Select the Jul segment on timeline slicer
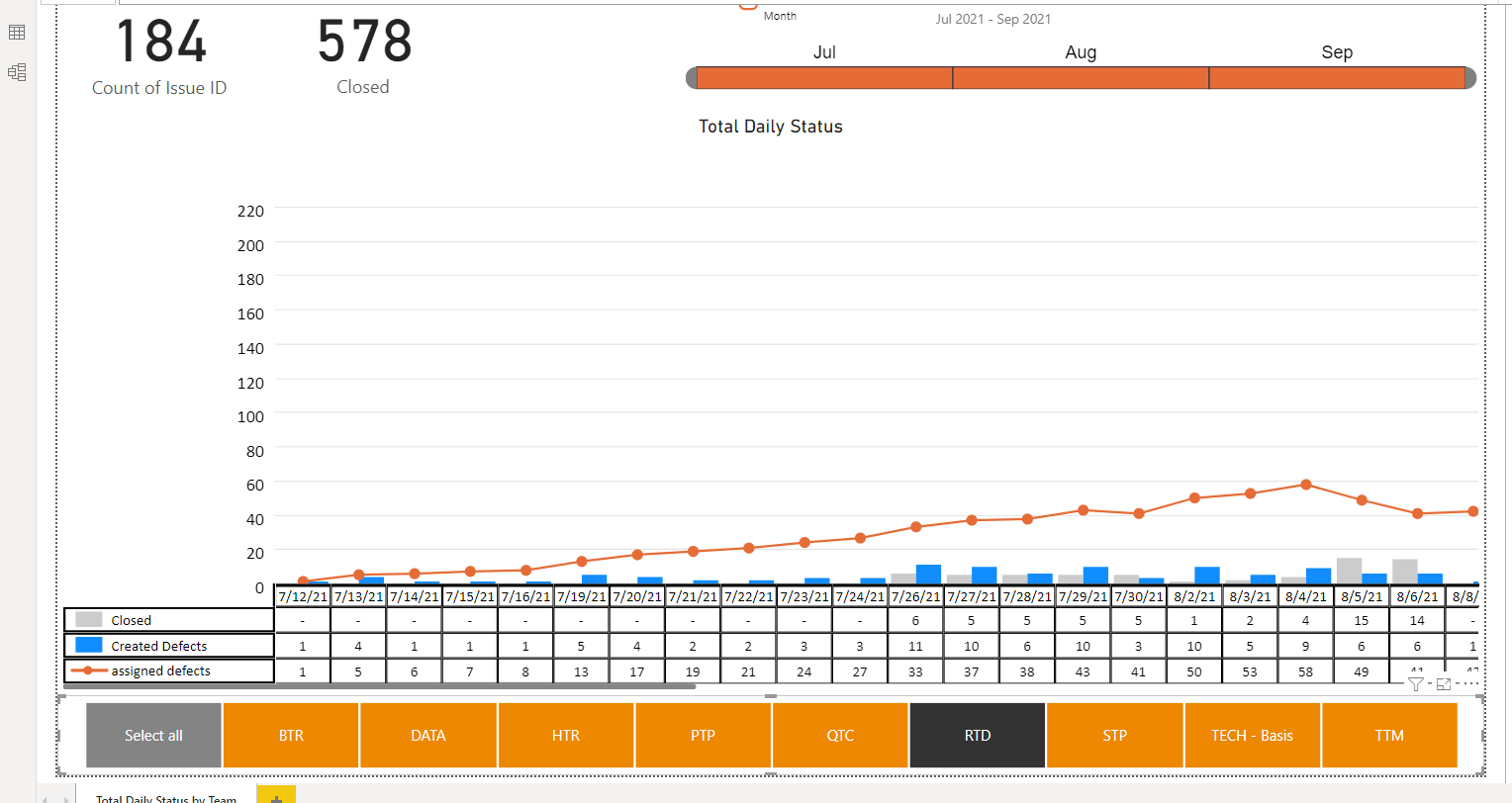The height and width of the screenshot is (803, 1512). [x=824, y=78]
